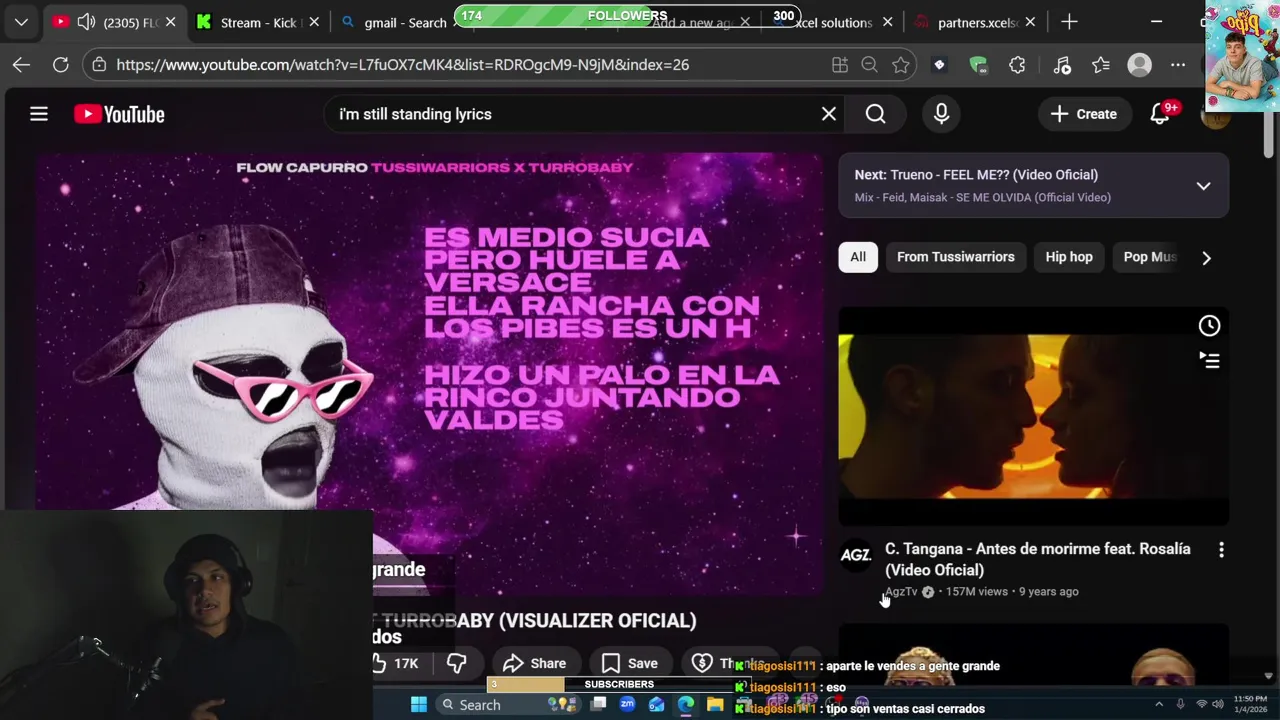Click the address bar URL
This screenshot has width=1280, height=720.
(x=402, y=65)
